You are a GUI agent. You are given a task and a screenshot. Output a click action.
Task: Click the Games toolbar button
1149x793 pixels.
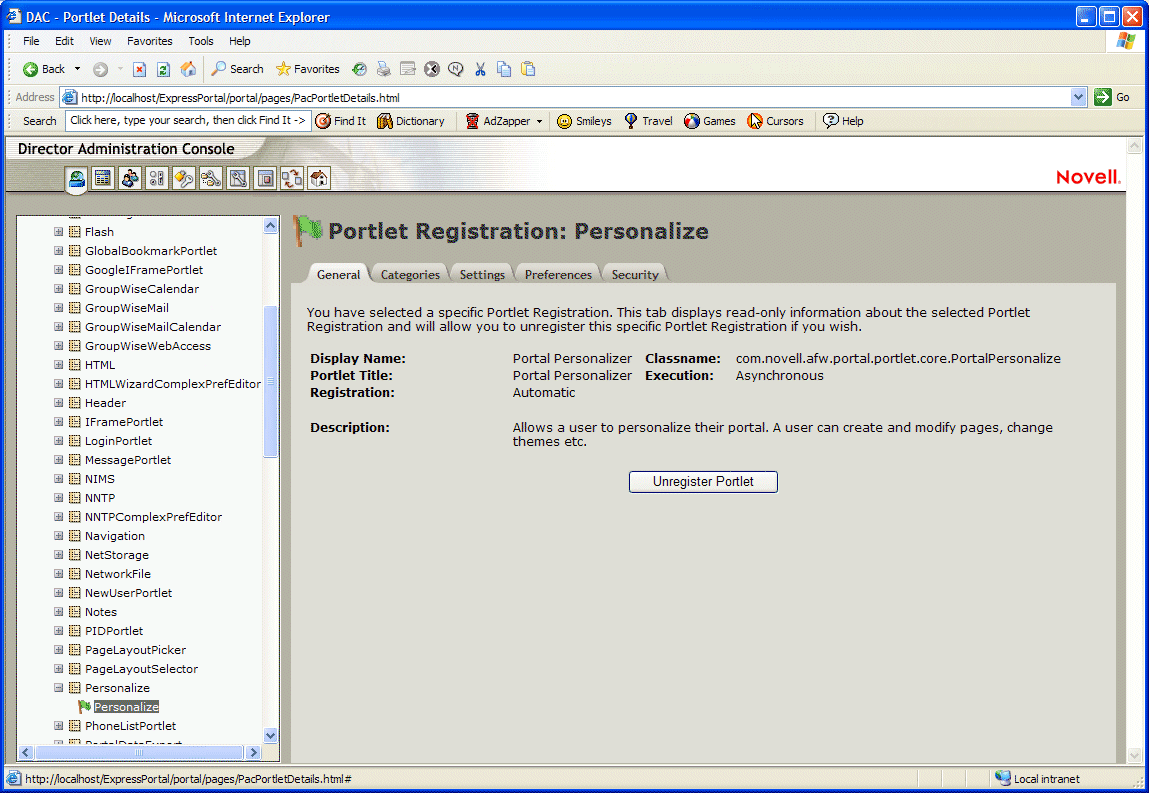(x=710, y=121)
